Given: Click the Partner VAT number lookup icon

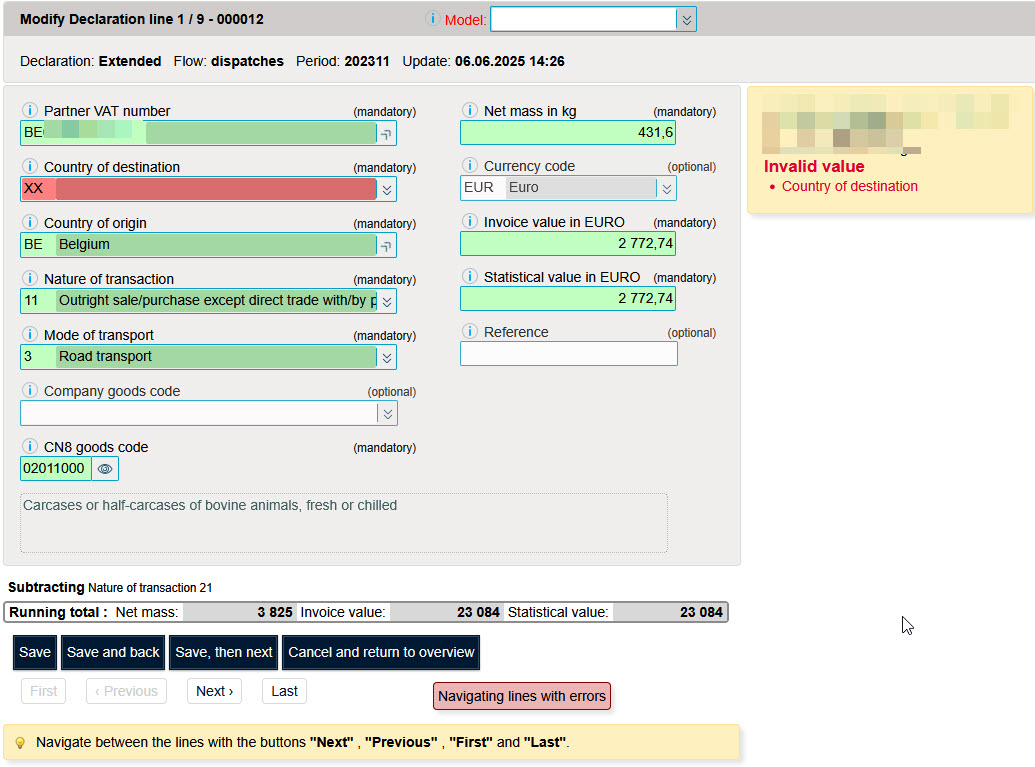Looking at the screenshot, I should pyautogui.click(x=386, y=133).
